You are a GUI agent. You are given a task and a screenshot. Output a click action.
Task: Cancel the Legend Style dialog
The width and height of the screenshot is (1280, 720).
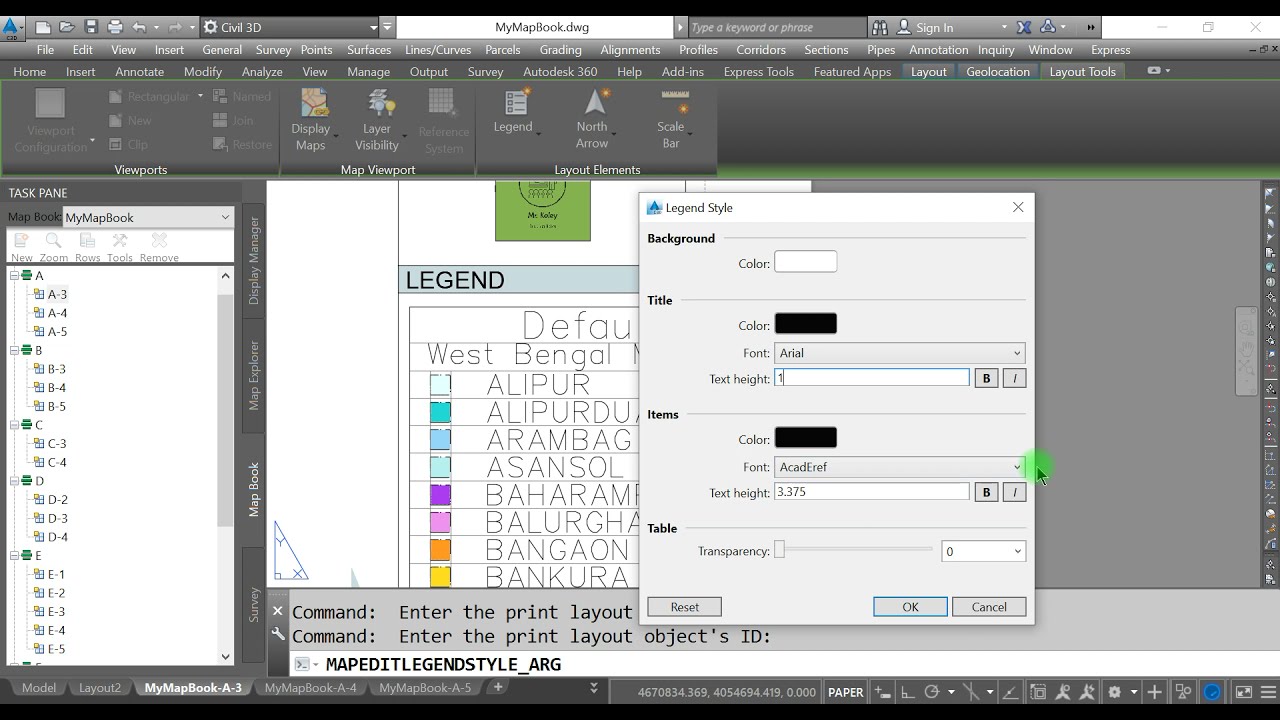(989, 607)
